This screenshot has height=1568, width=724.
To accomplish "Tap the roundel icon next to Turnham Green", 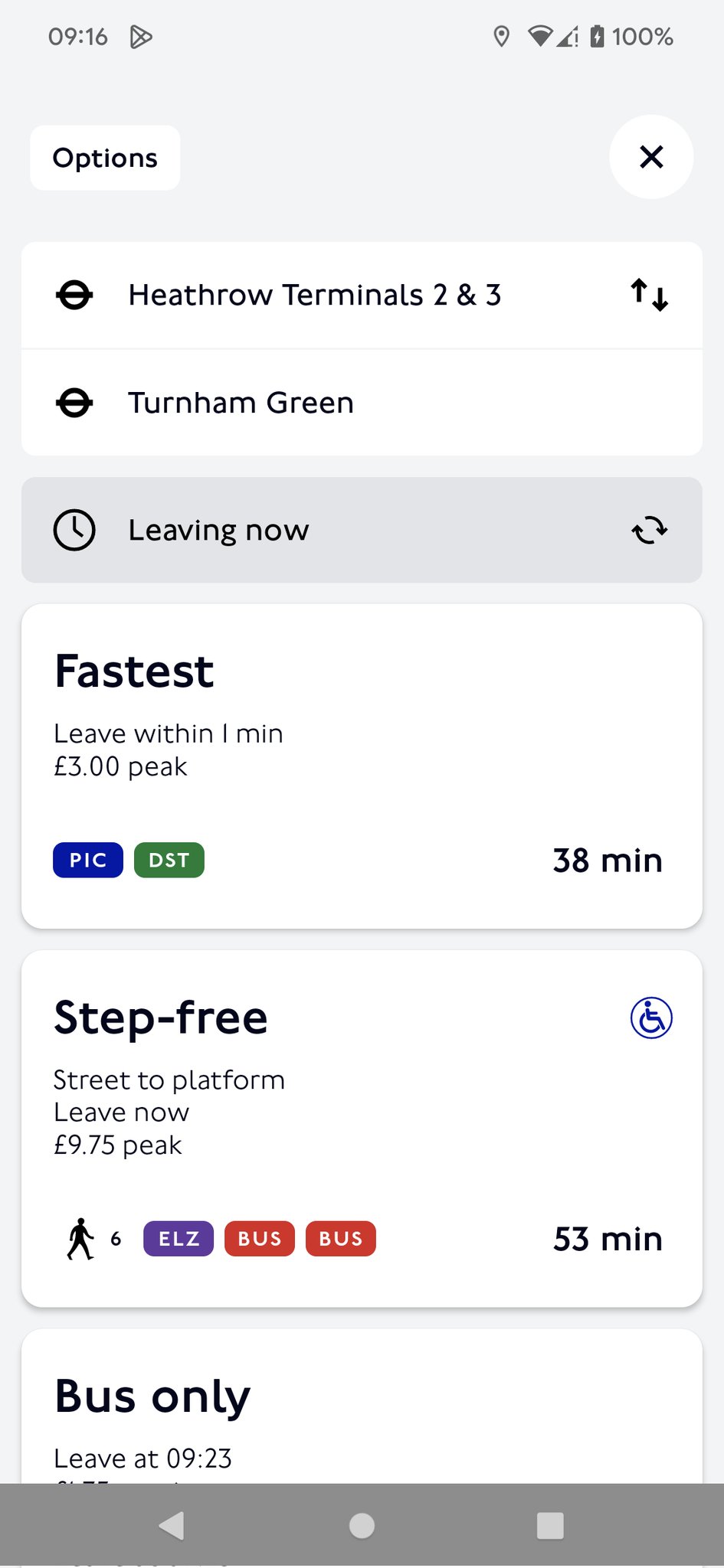I will 74,403.
